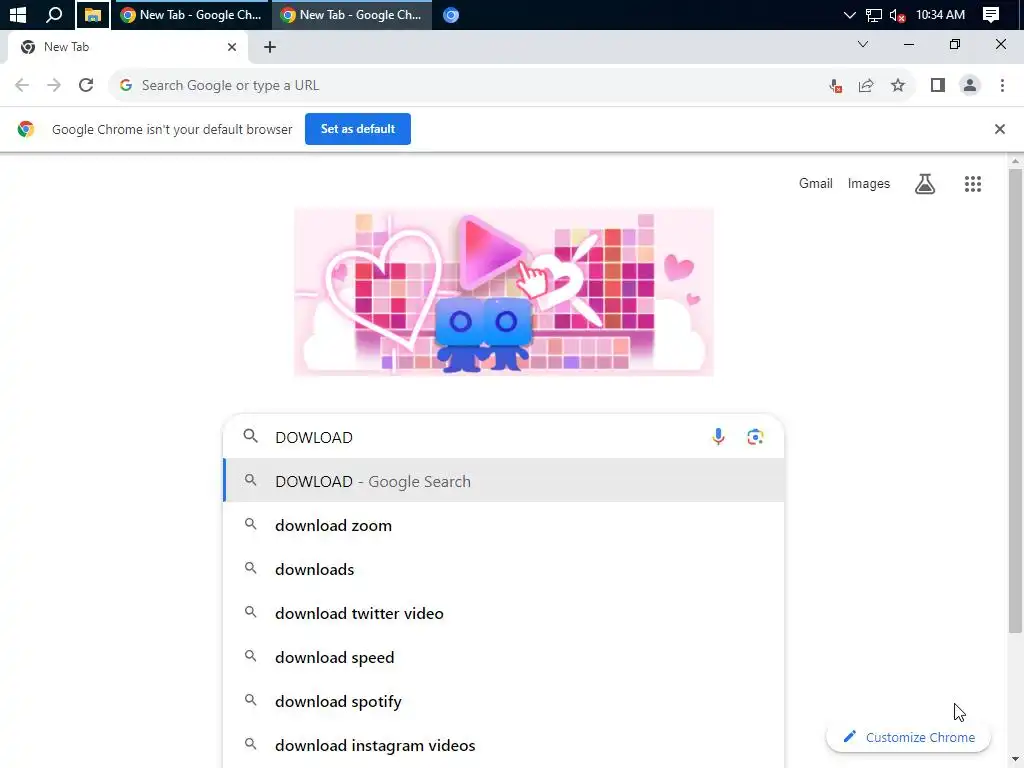1024x768 pixels.
Task: Choose 'downloads' suggestion
Action: tap(504, 569)
